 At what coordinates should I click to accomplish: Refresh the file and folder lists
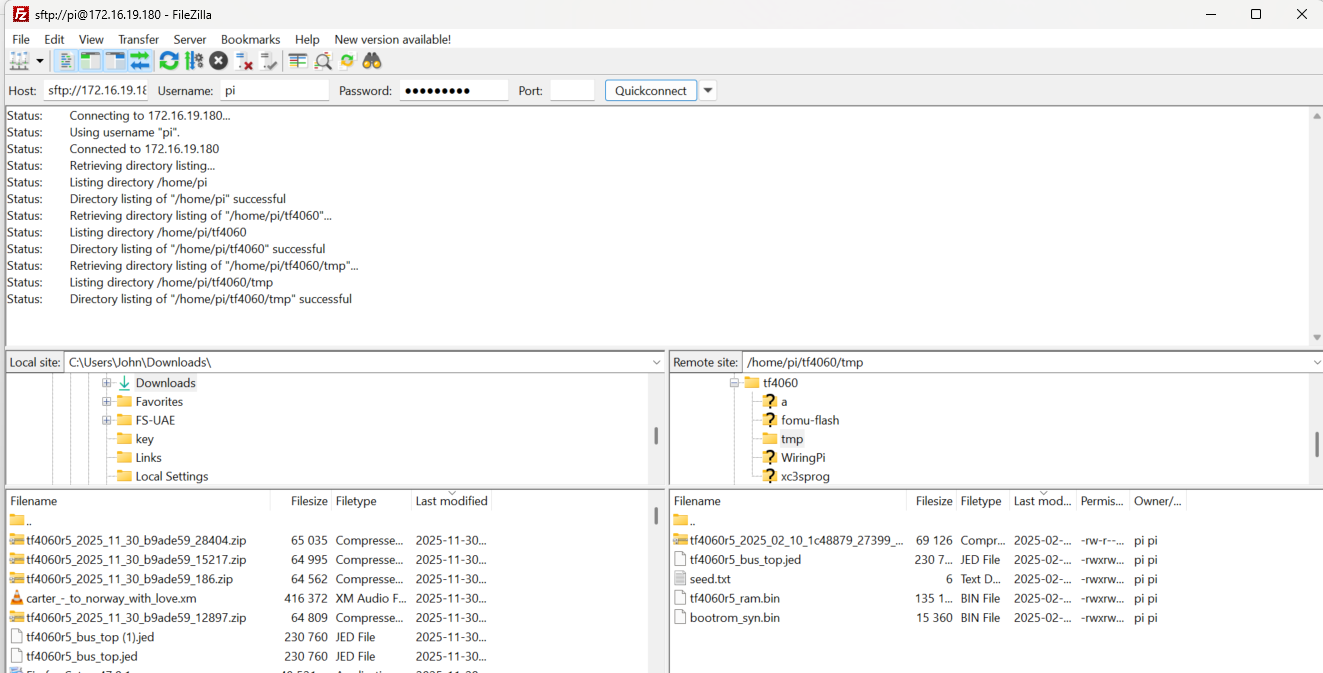pyautogui.click(x=169, y=61)
